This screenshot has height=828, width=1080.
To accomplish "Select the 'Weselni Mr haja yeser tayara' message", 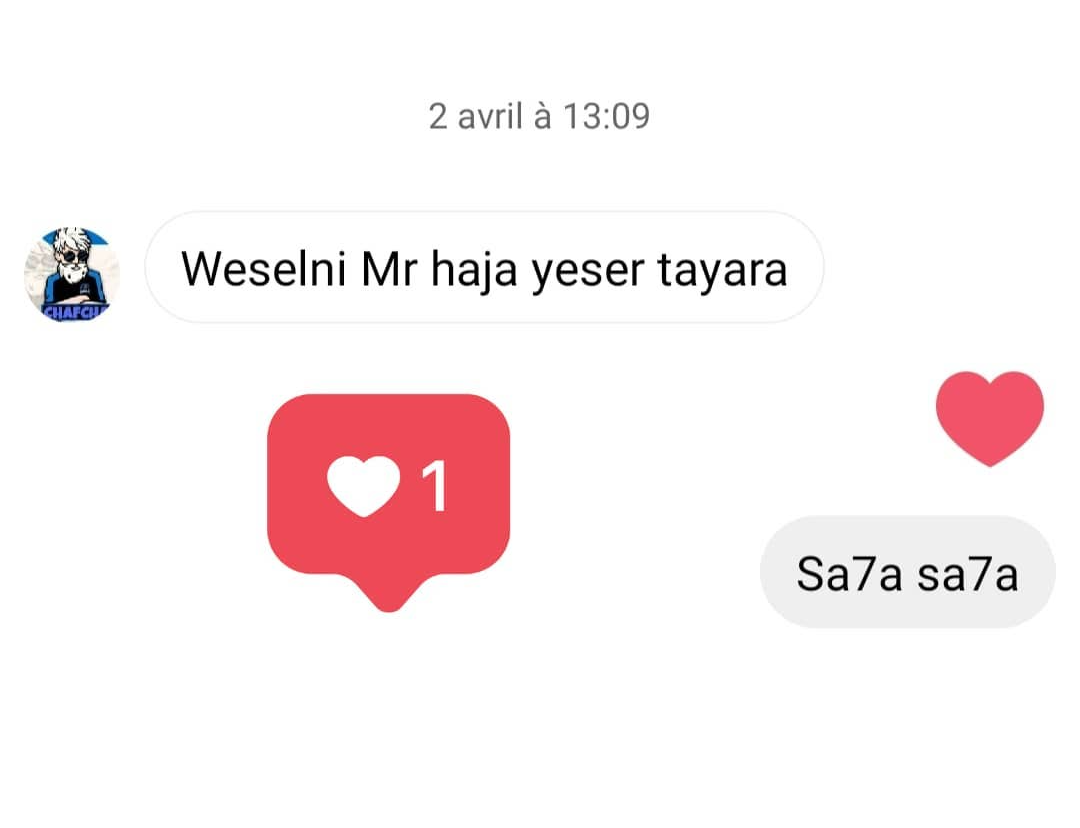I will click(484, 267).
